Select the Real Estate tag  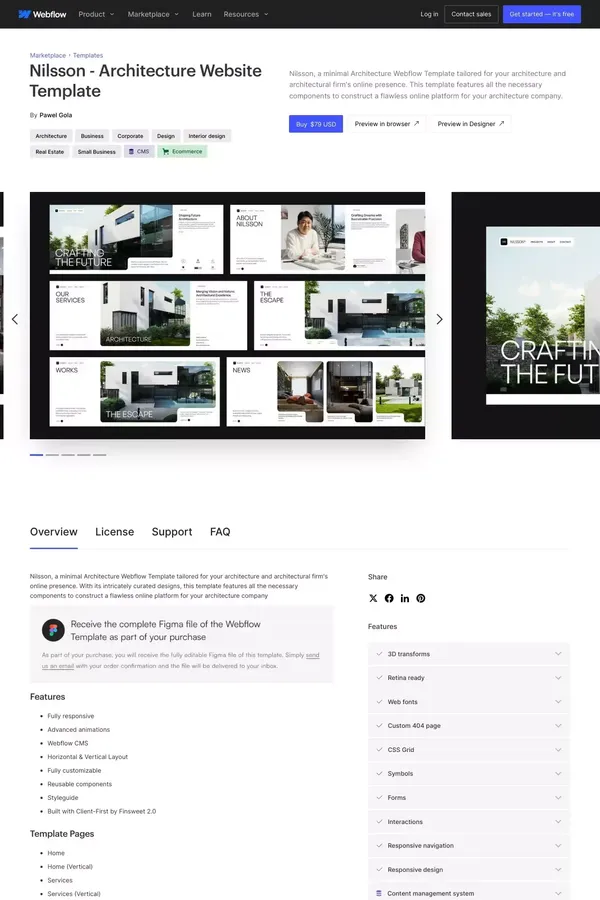[49, 152]
